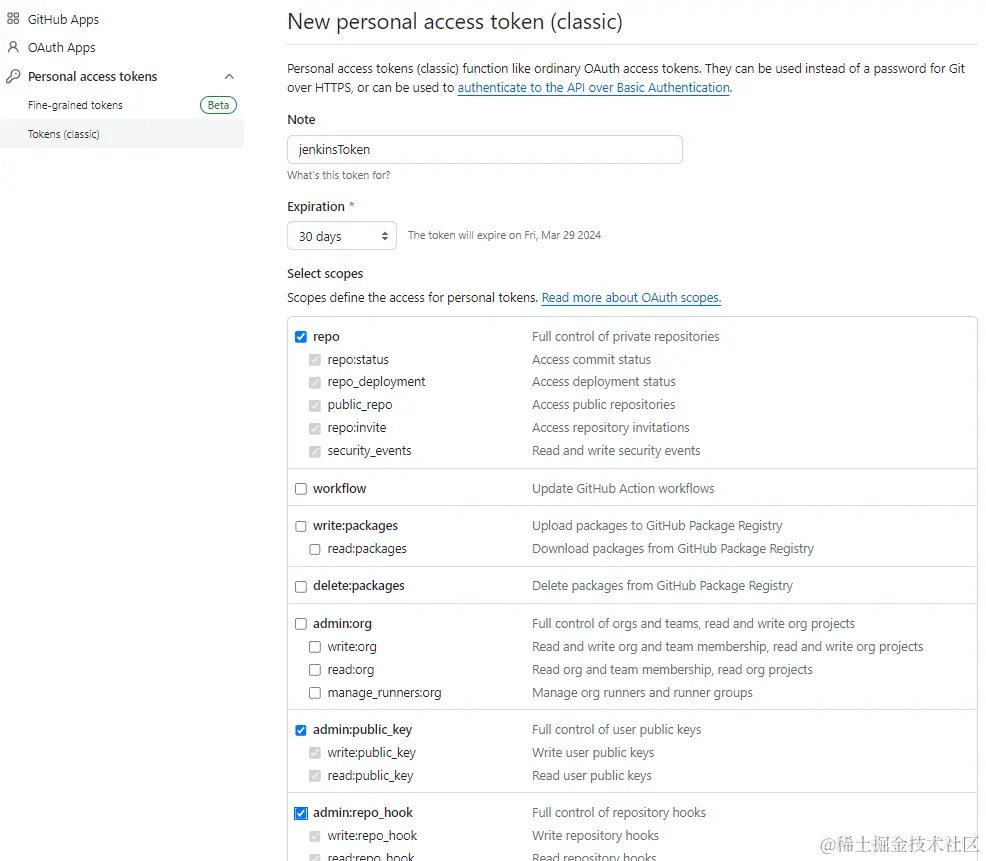Screen dimensions: 986x861
Task: Uncheck the repo scope checkbox
Action: pos(301,337)
